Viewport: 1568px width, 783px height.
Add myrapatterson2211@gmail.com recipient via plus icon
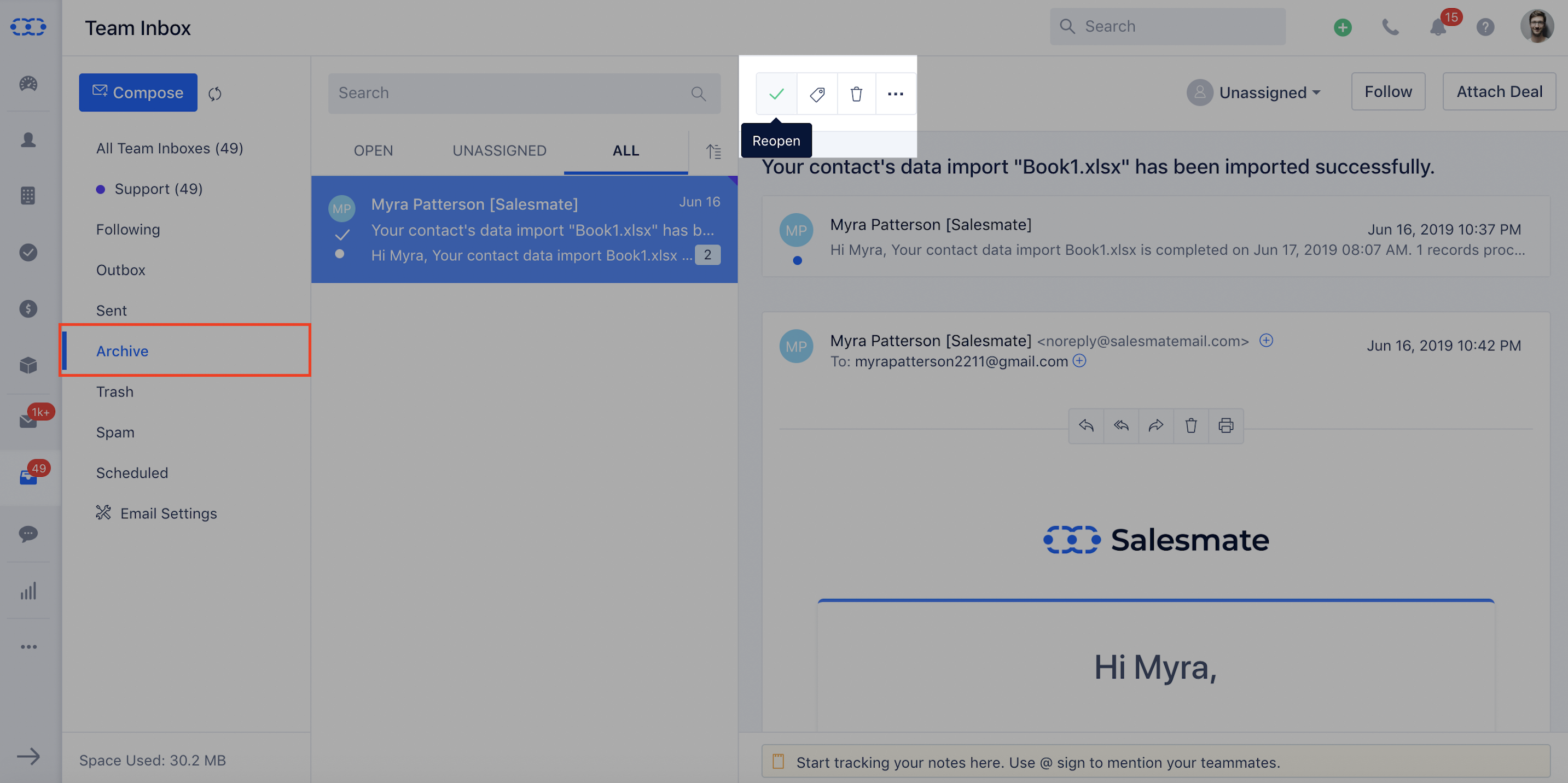click(x=1079, y=361)
